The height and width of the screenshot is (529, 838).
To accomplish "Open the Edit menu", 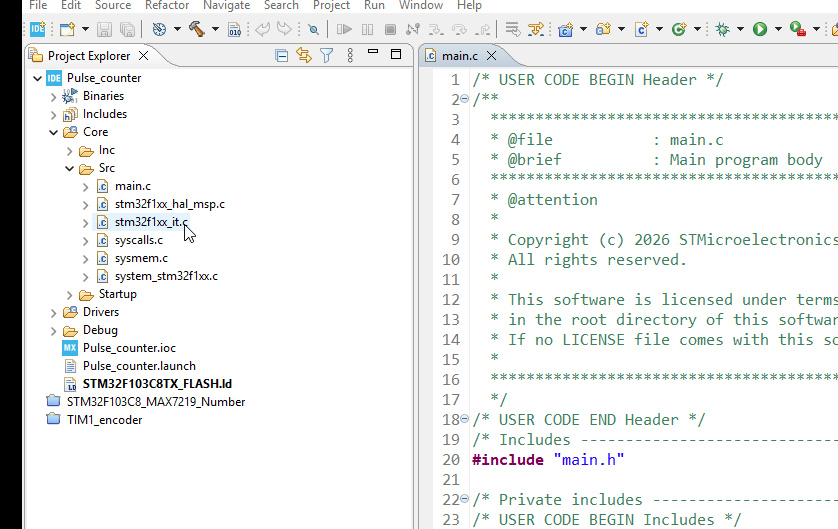I will [71, 5].
